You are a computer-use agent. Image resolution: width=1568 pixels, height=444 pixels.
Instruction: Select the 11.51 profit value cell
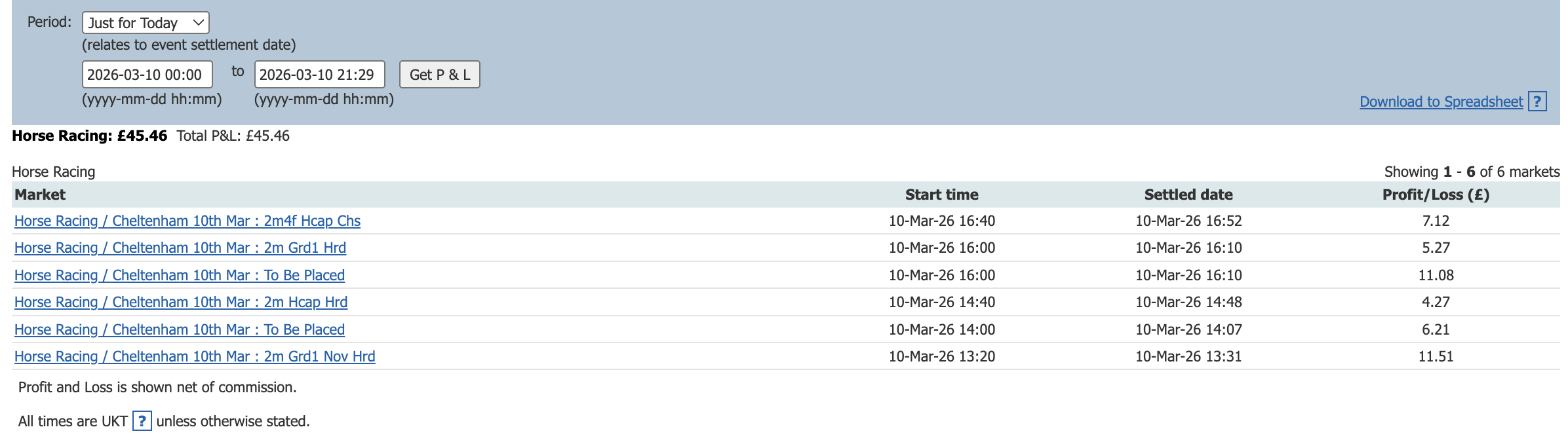(1436, 357)
